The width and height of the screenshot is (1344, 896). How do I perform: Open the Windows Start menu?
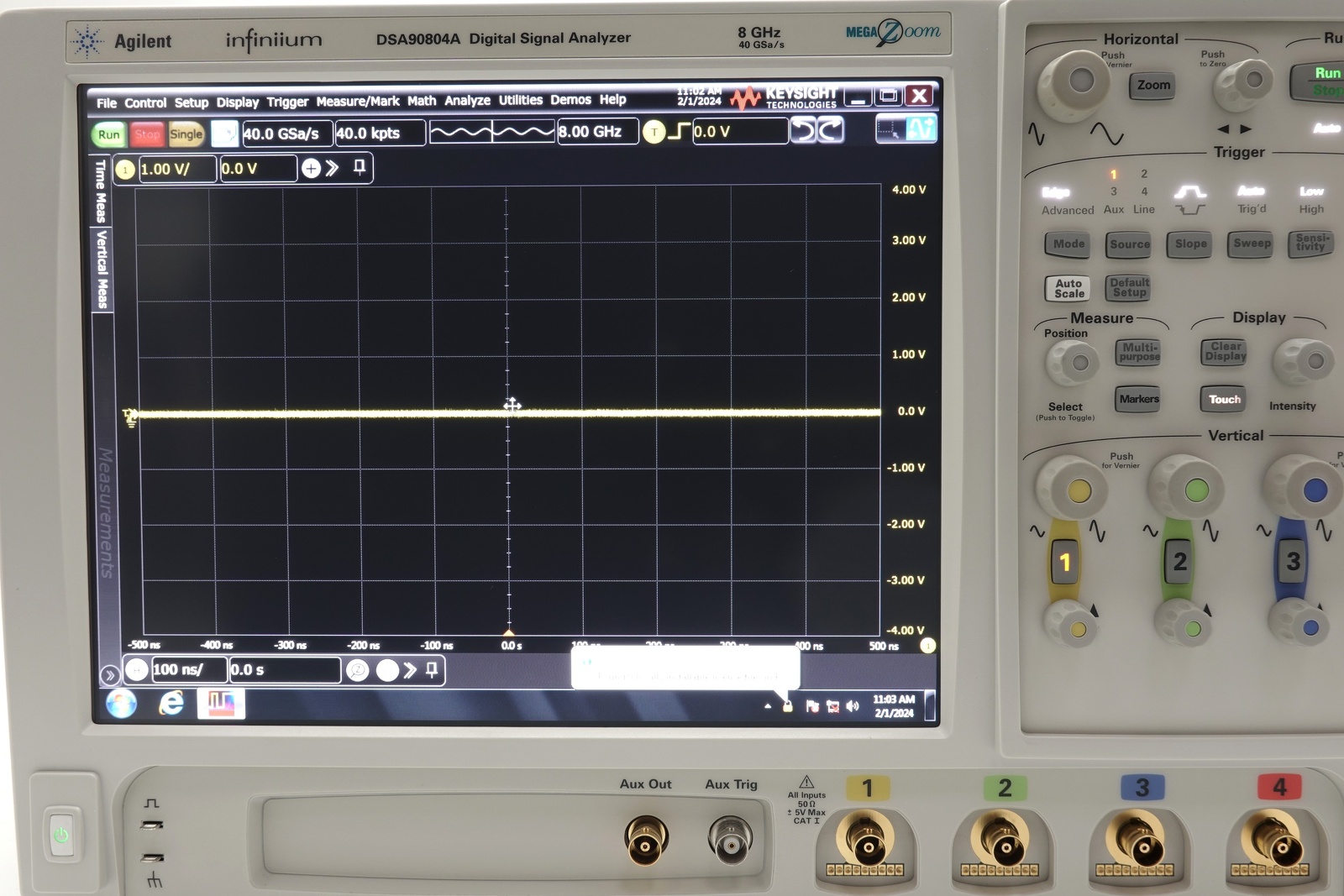[122, 704]
